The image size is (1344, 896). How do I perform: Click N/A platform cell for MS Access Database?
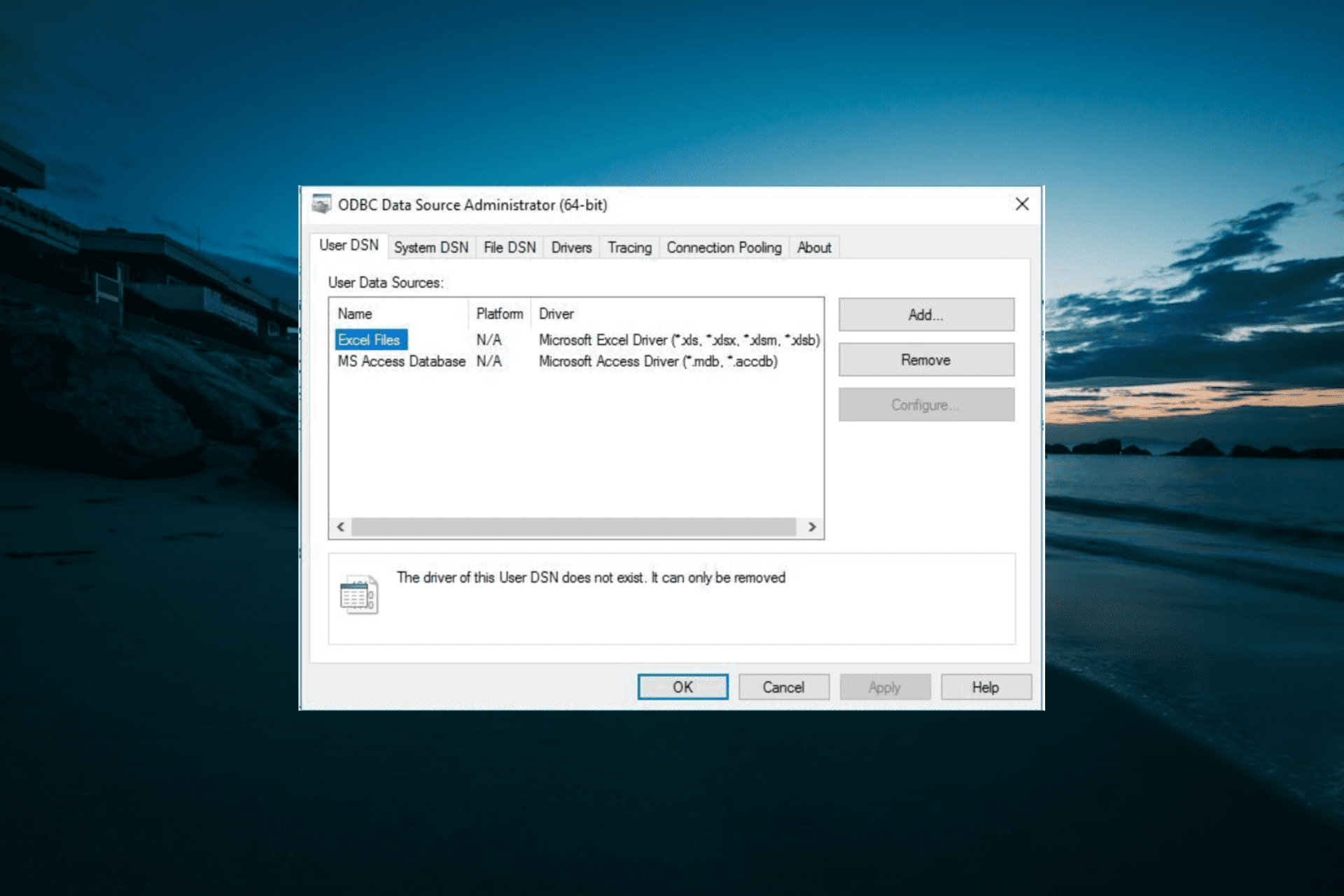click(x=489, y=362)
